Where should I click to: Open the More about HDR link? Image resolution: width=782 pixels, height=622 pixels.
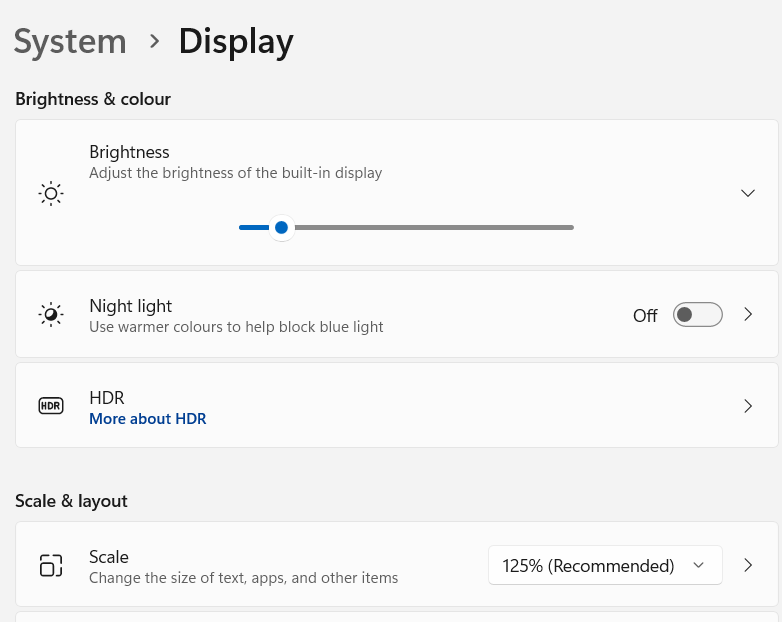click(147, 419)
